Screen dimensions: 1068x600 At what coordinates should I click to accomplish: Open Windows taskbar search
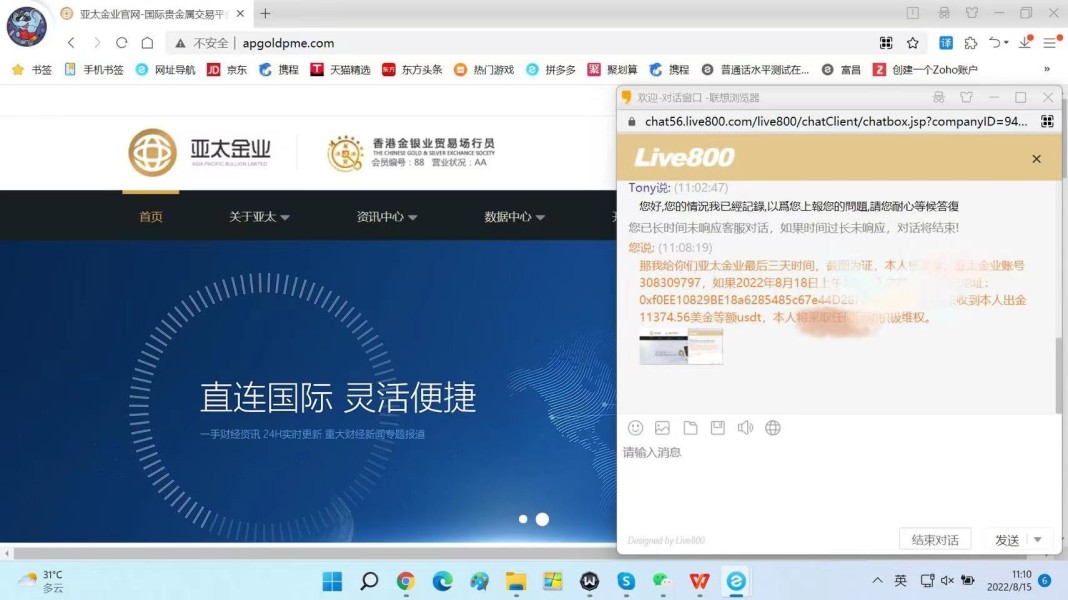(x=369, y=581)
